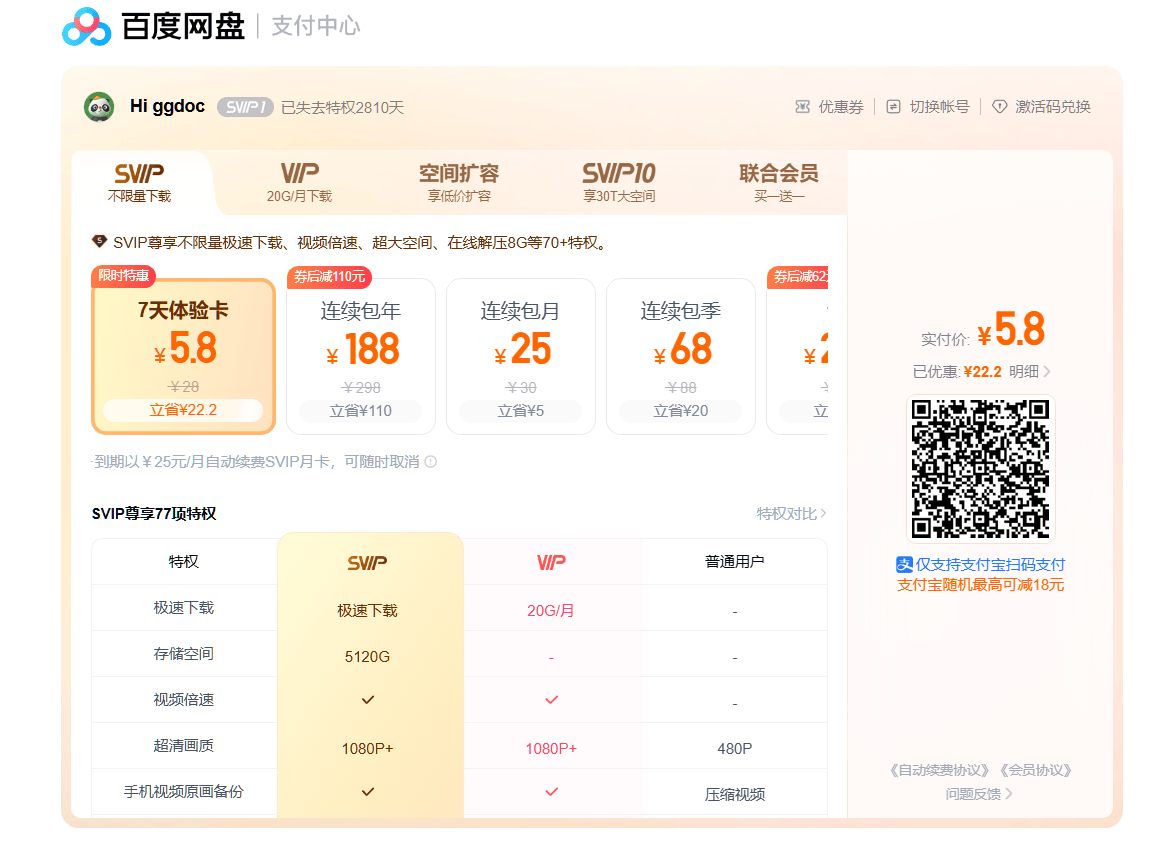Click the payment QR code
The height and width of the screenshot is (854, 1164).
(981, 469)
